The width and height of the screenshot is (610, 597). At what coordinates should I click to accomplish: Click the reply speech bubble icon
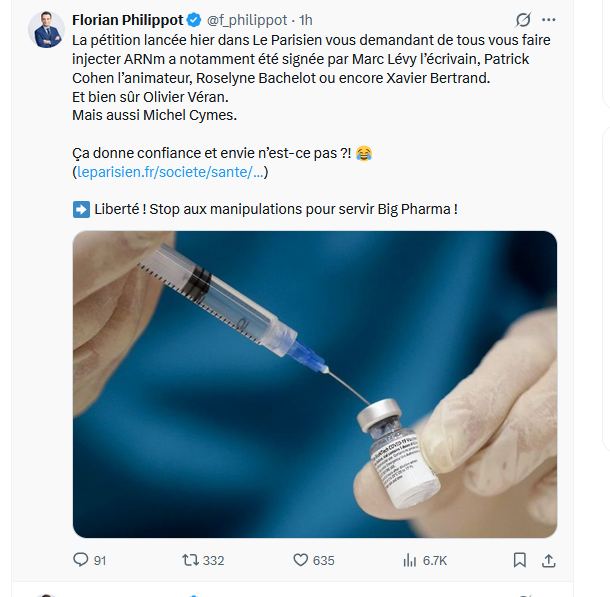(81, 560)
